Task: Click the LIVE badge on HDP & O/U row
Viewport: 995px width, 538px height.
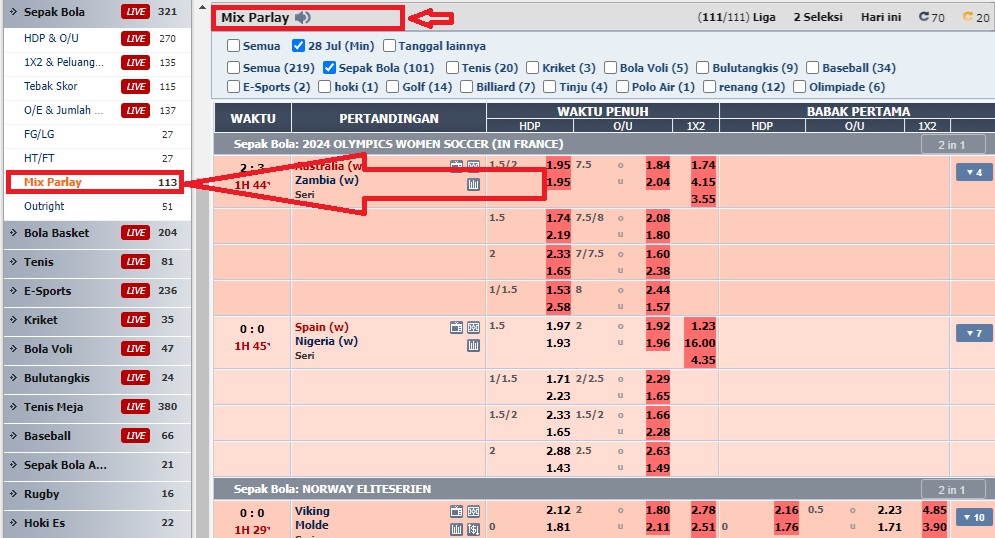Action: 136,38
